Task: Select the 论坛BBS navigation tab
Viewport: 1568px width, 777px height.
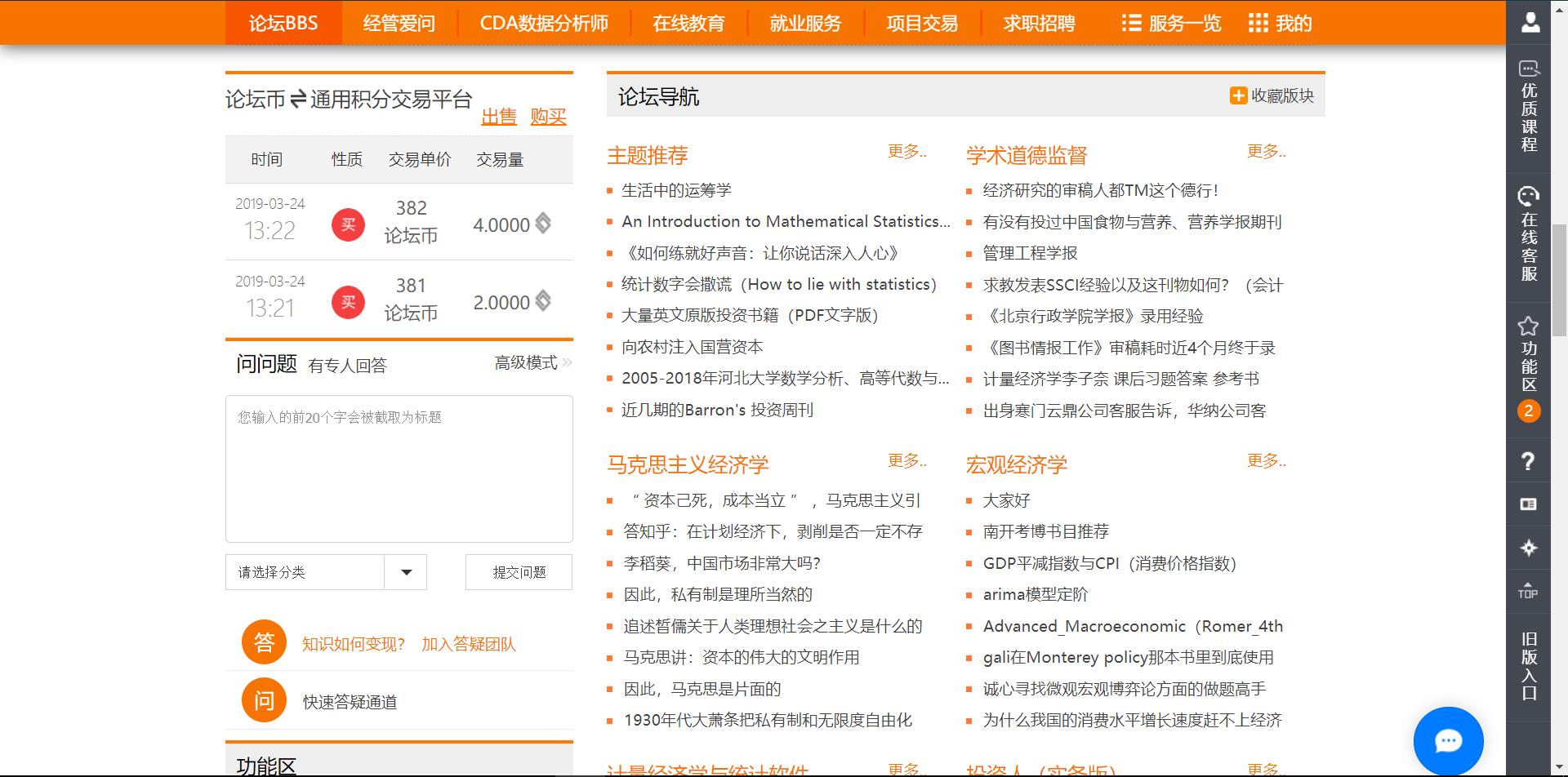Action: 283,23
